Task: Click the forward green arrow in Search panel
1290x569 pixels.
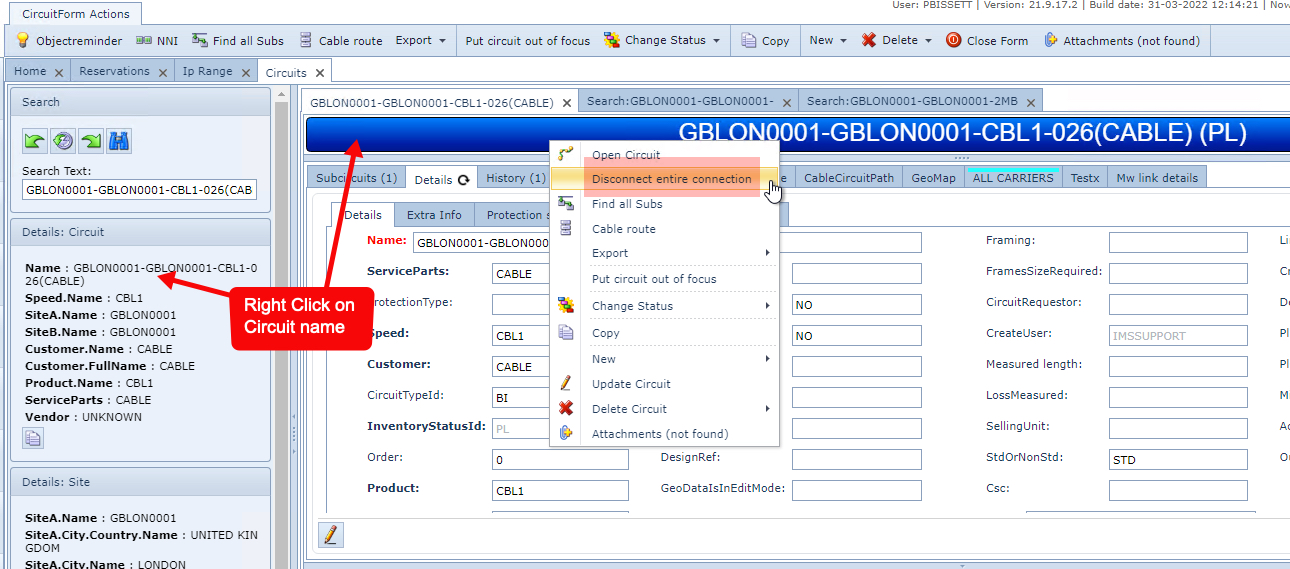Action: (91, 142)
